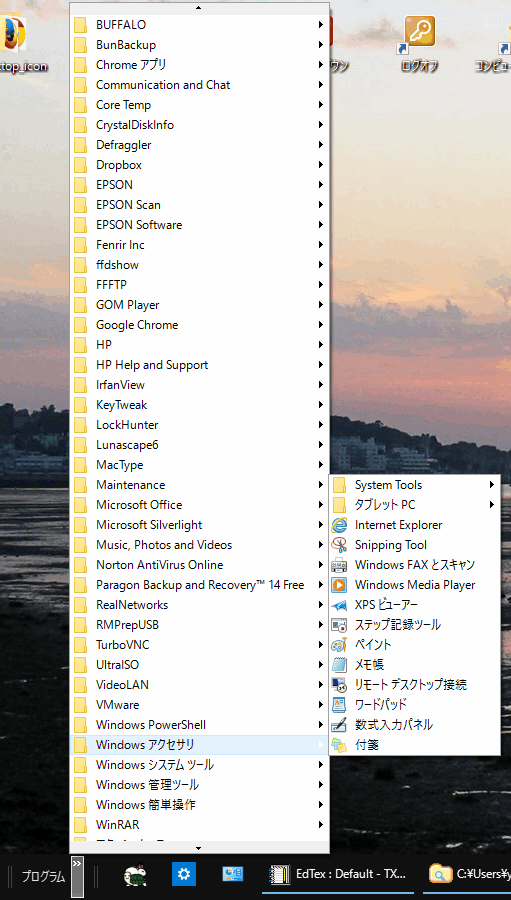Expand the UltraISO submenu arrow
Image resolution: width=511 pixels, height=900 pixels.
321,665
